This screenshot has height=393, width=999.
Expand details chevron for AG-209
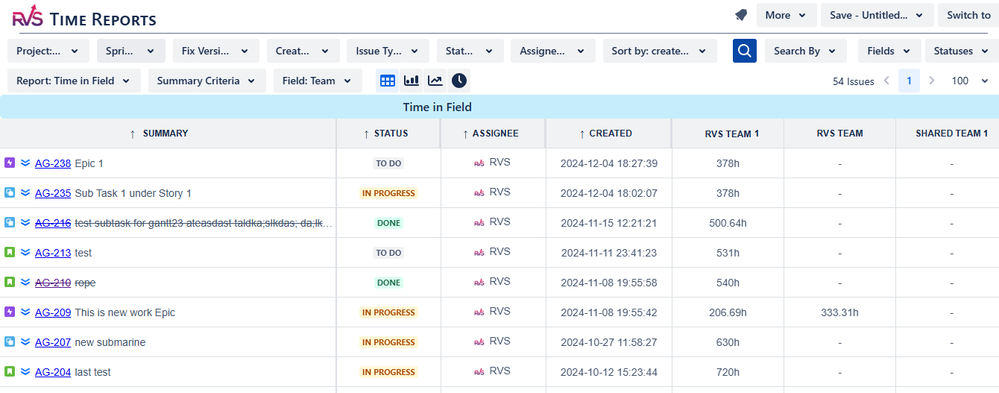click(x=25, y=312)
